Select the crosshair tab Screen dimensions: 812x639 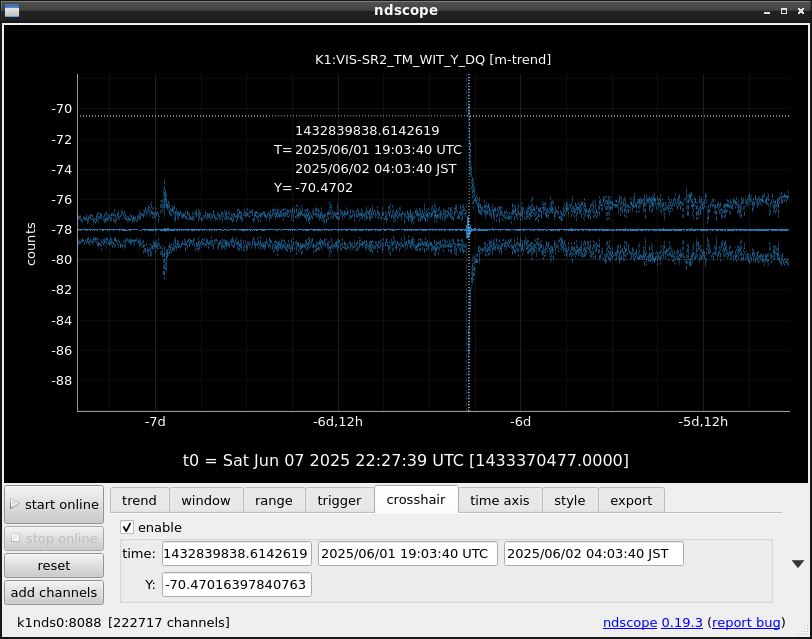click(x=416, y=499)
